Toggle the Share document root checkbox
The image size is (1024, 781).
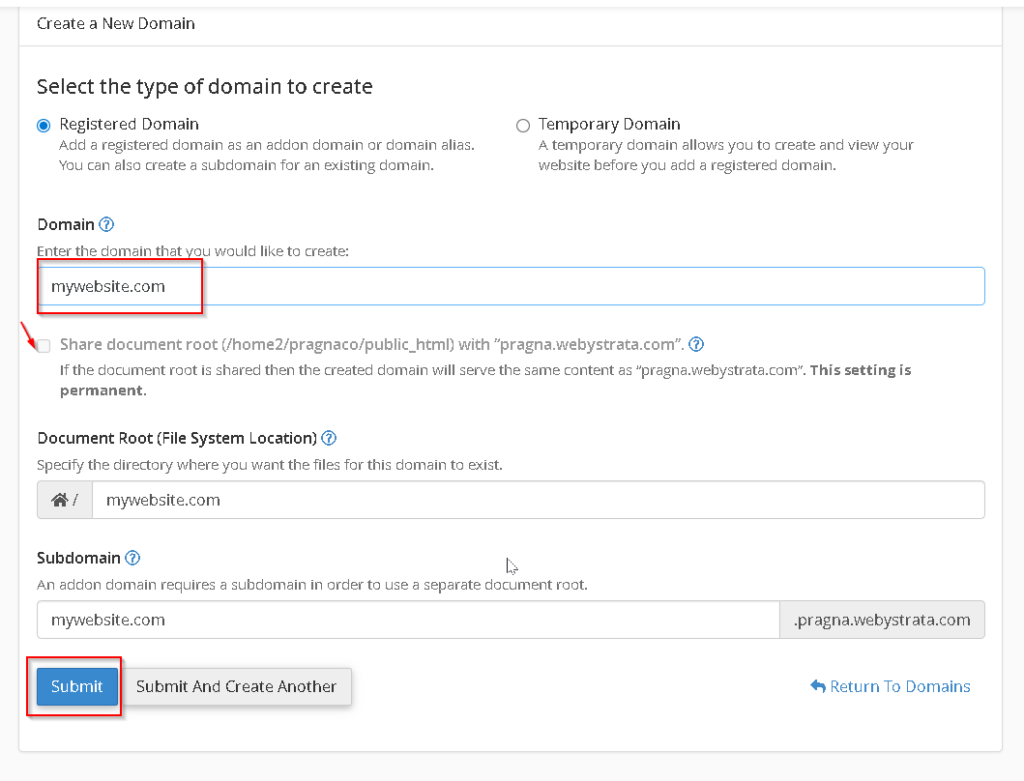pyautogui.click(x=44, y=345)
